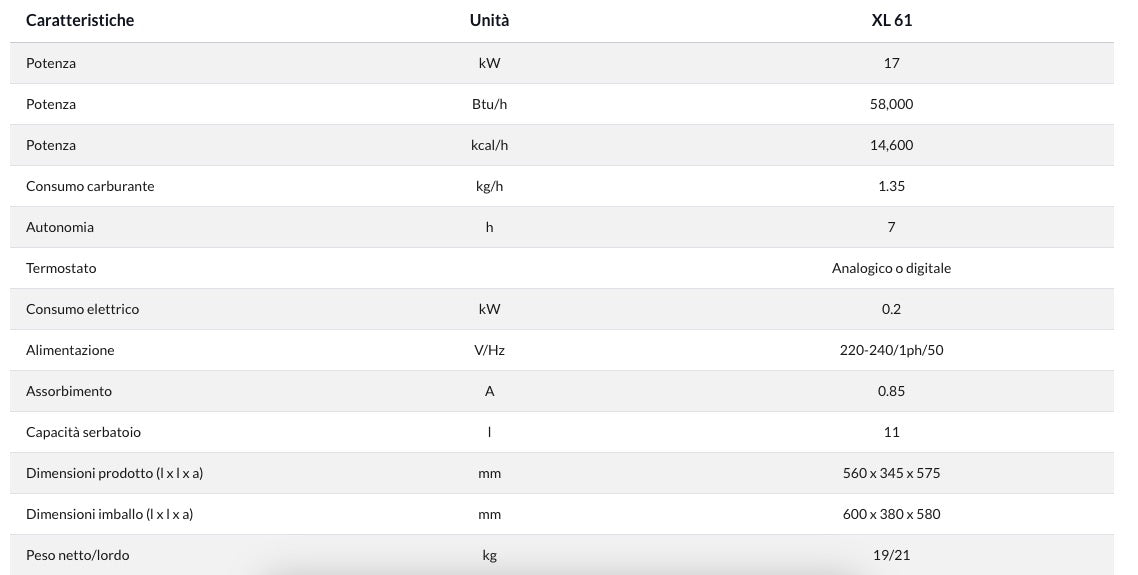Click the Dimensioni imballo row label
The height and width of the screenshot is (575, 1138).
coord(109,514)
